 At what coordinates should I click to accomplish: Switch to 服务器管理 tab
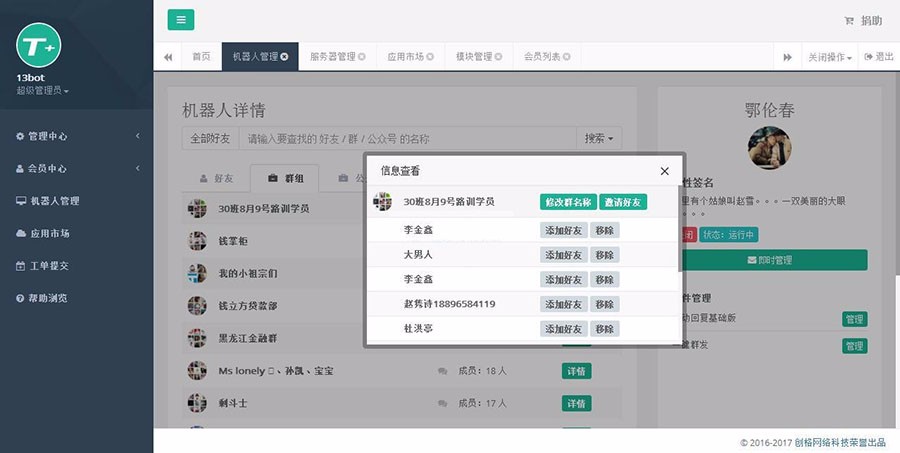click(x=333, y=57)
